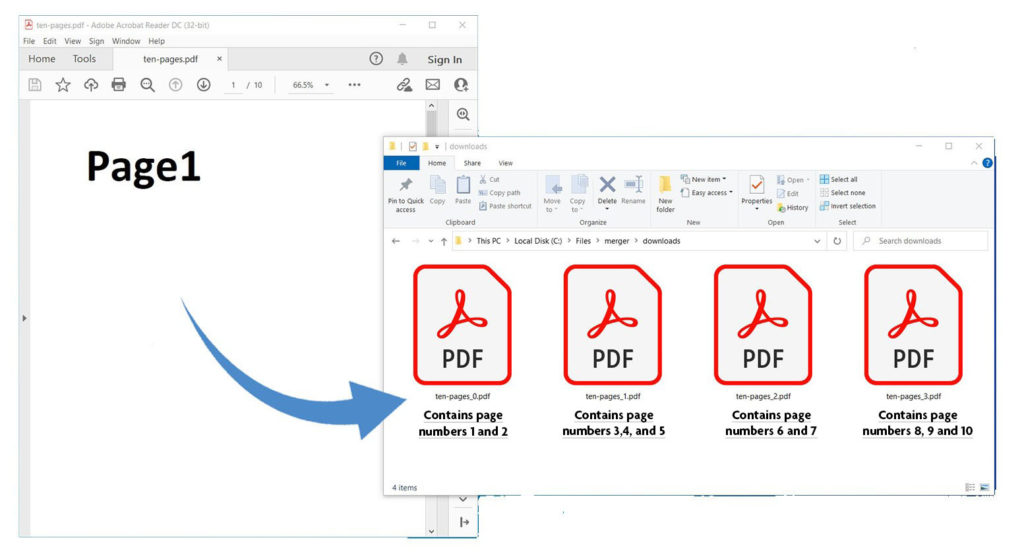Click the Tools tab in Acrobat
This screenshot has height=553, width=1024.
pos(84,59)
